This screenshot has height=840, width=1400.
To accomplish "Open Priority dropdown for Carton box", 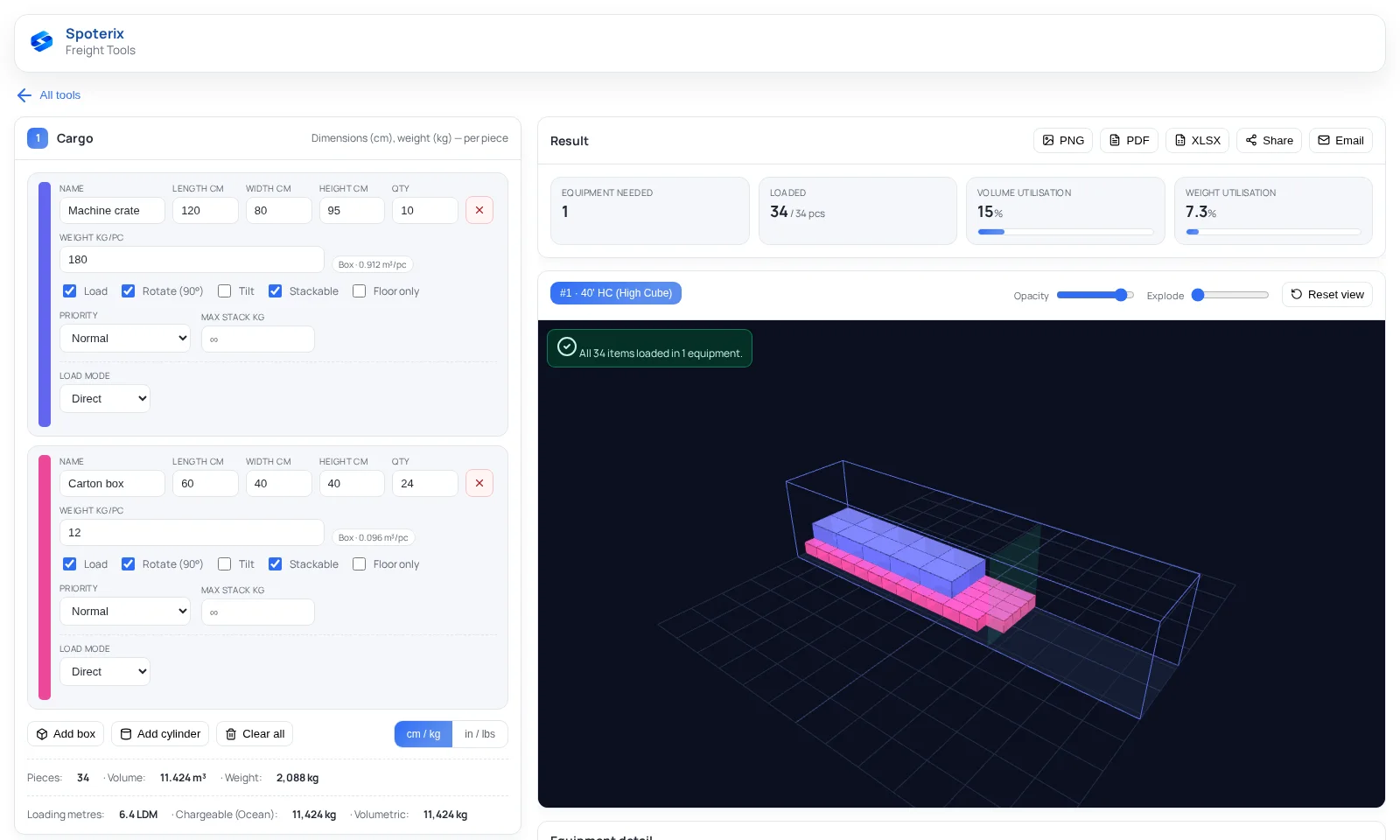I will 125,612.
